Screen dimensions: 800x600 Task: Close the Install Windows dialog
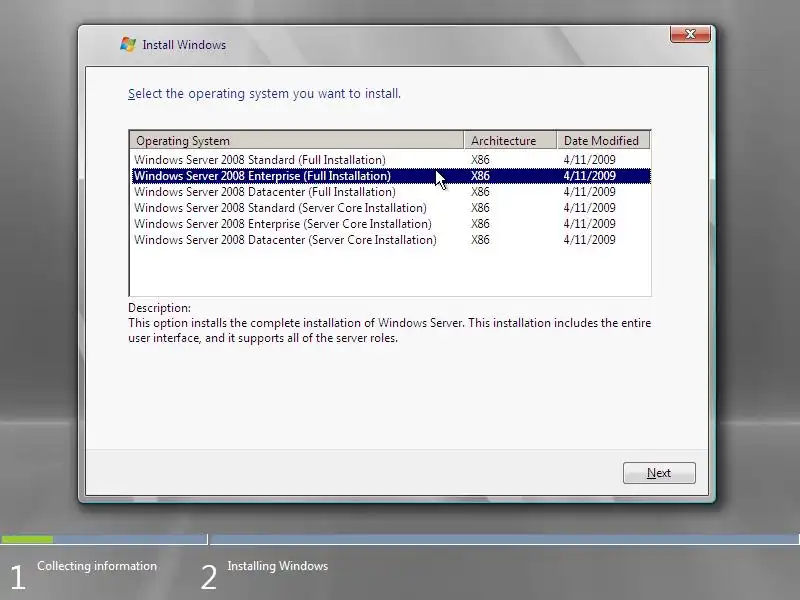690,34
